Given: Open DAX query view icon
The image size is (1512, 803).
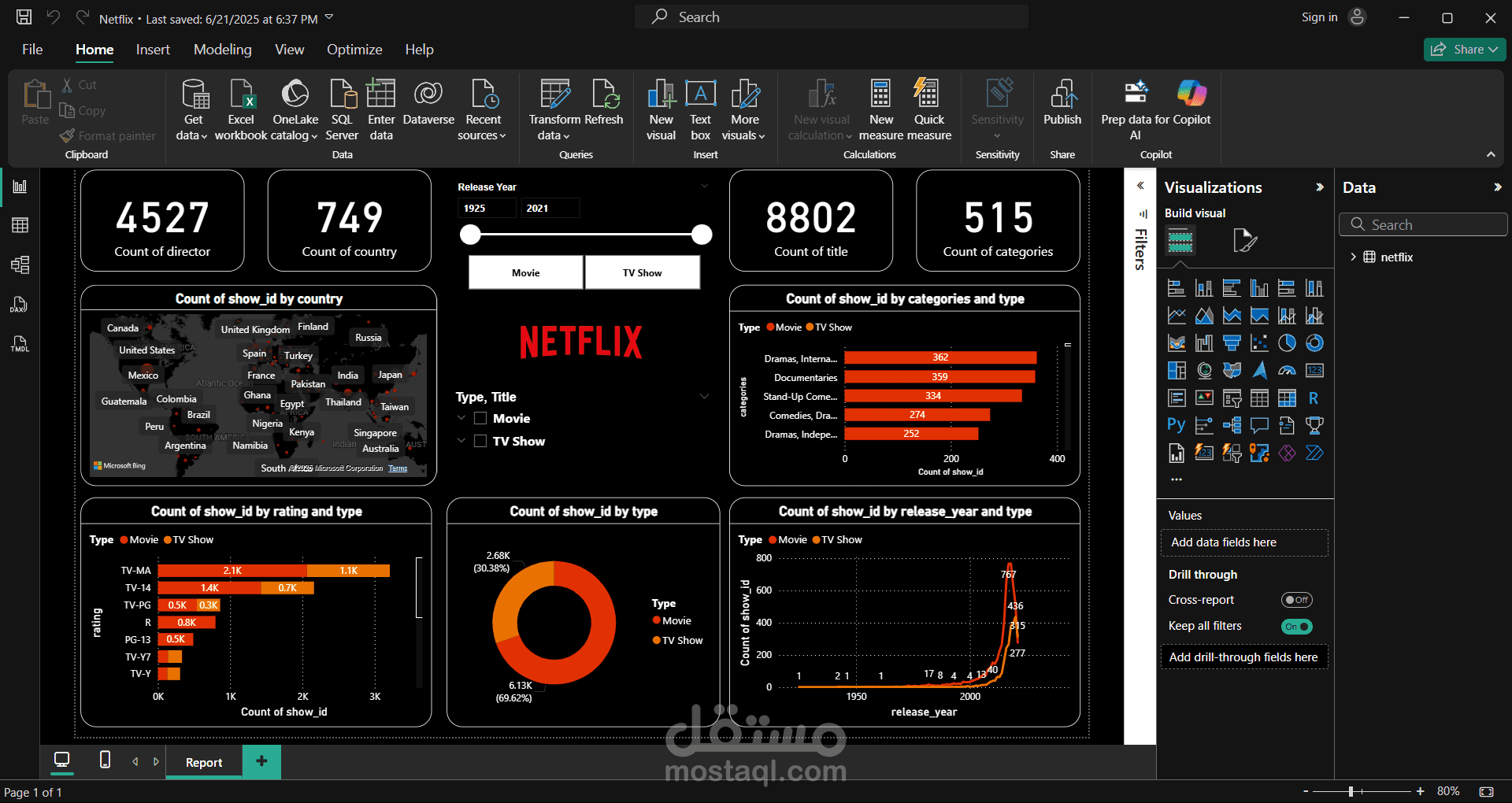Looking at the screenshot, I should pos(20,305).
